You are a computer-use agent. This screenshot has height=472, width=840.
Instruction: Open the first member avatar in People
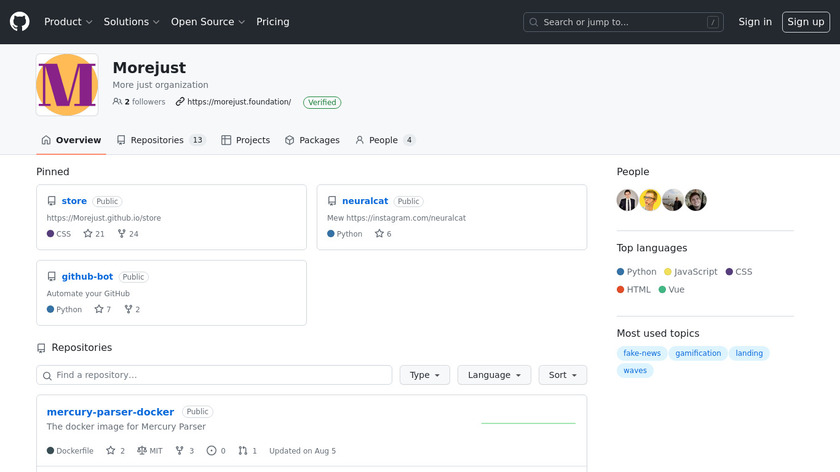[x=627, y=200]
